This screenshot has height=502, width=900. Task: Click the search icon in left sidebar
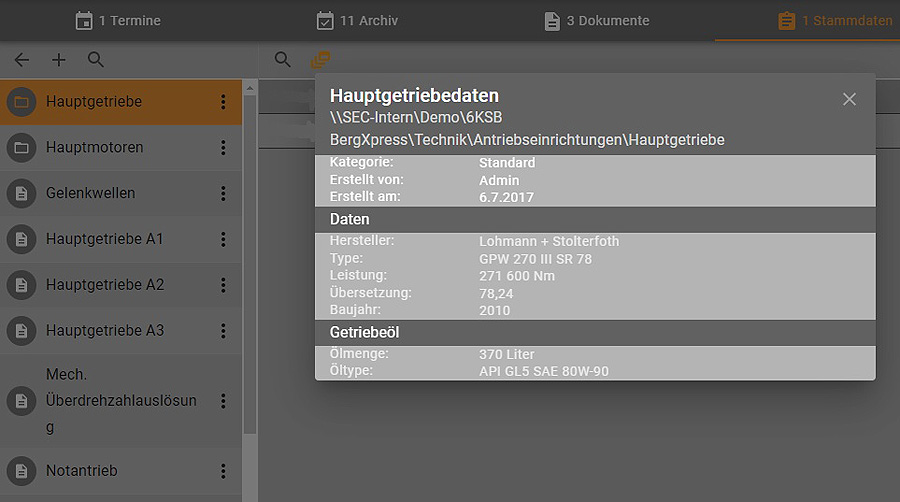pos(96,60)
